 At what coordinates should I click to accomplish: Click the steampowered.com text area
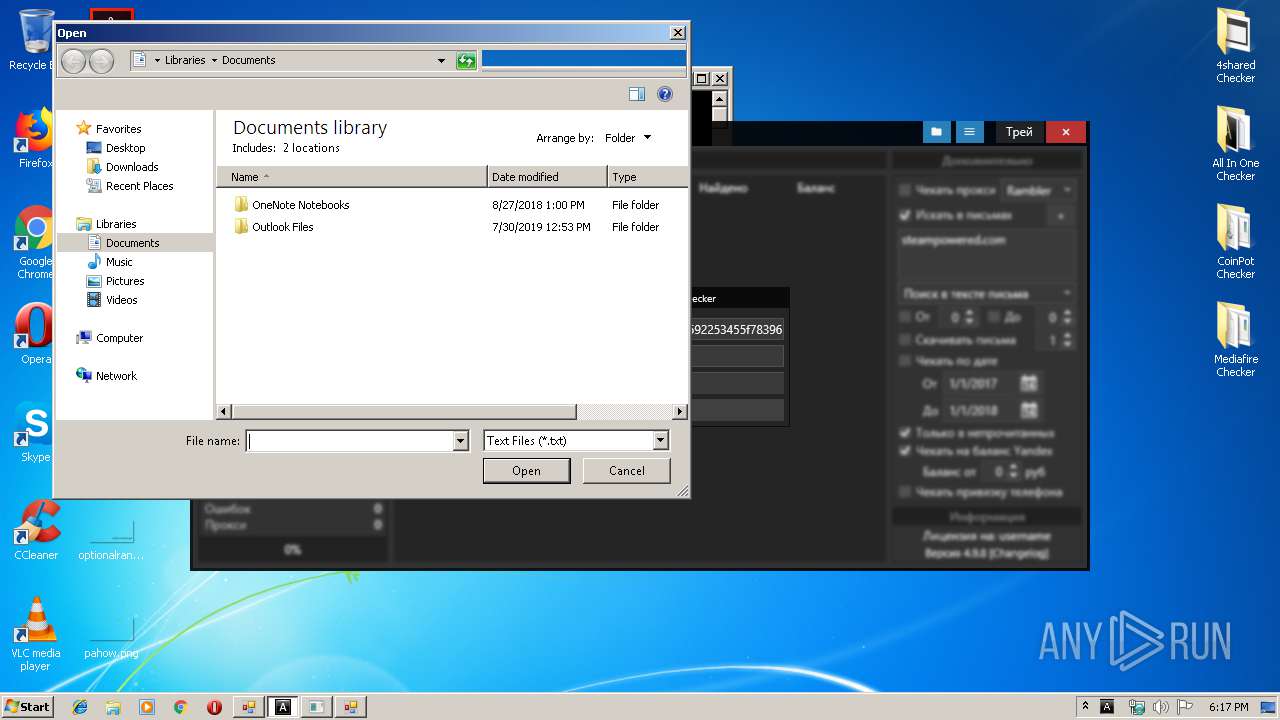tap(986, 254)
